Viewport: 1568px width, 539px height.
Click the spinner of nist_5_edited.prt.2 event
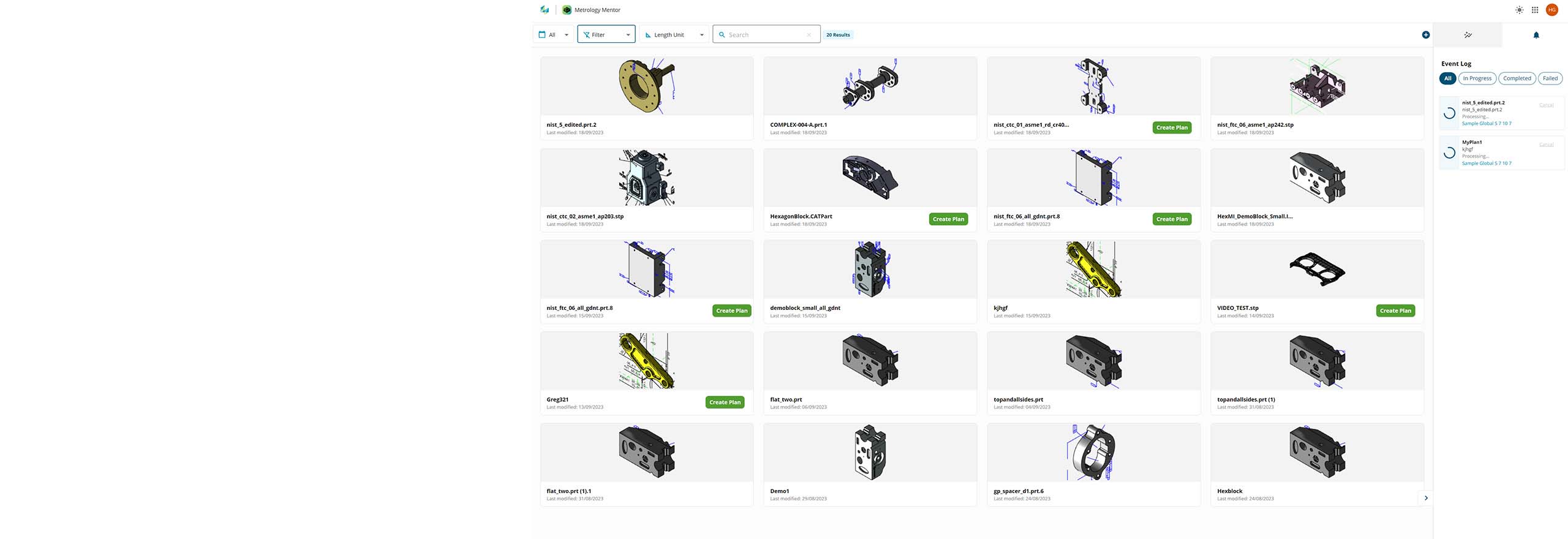coord(1450,113)
